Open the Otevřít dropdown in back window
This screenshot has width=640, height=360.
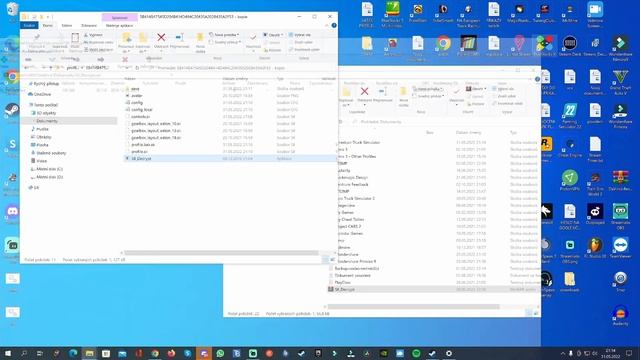(x=476, y=89)
